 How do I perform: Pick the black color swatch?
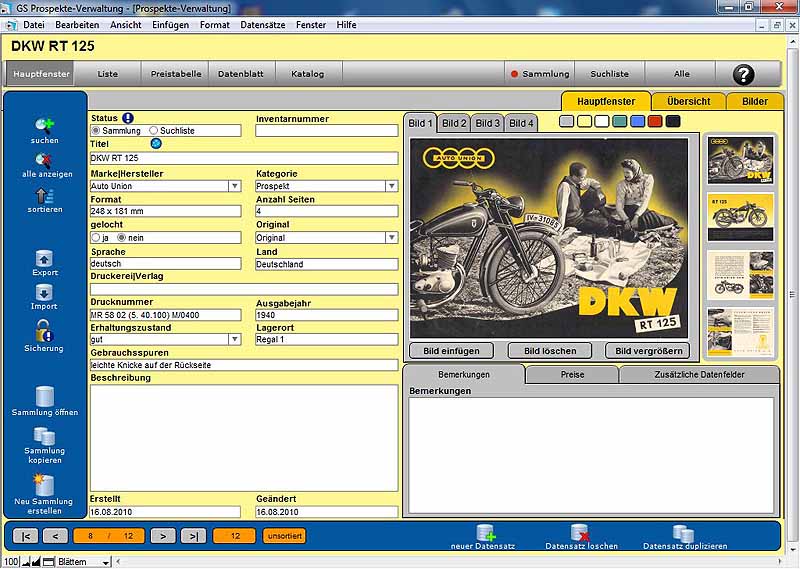click(673, 121)
